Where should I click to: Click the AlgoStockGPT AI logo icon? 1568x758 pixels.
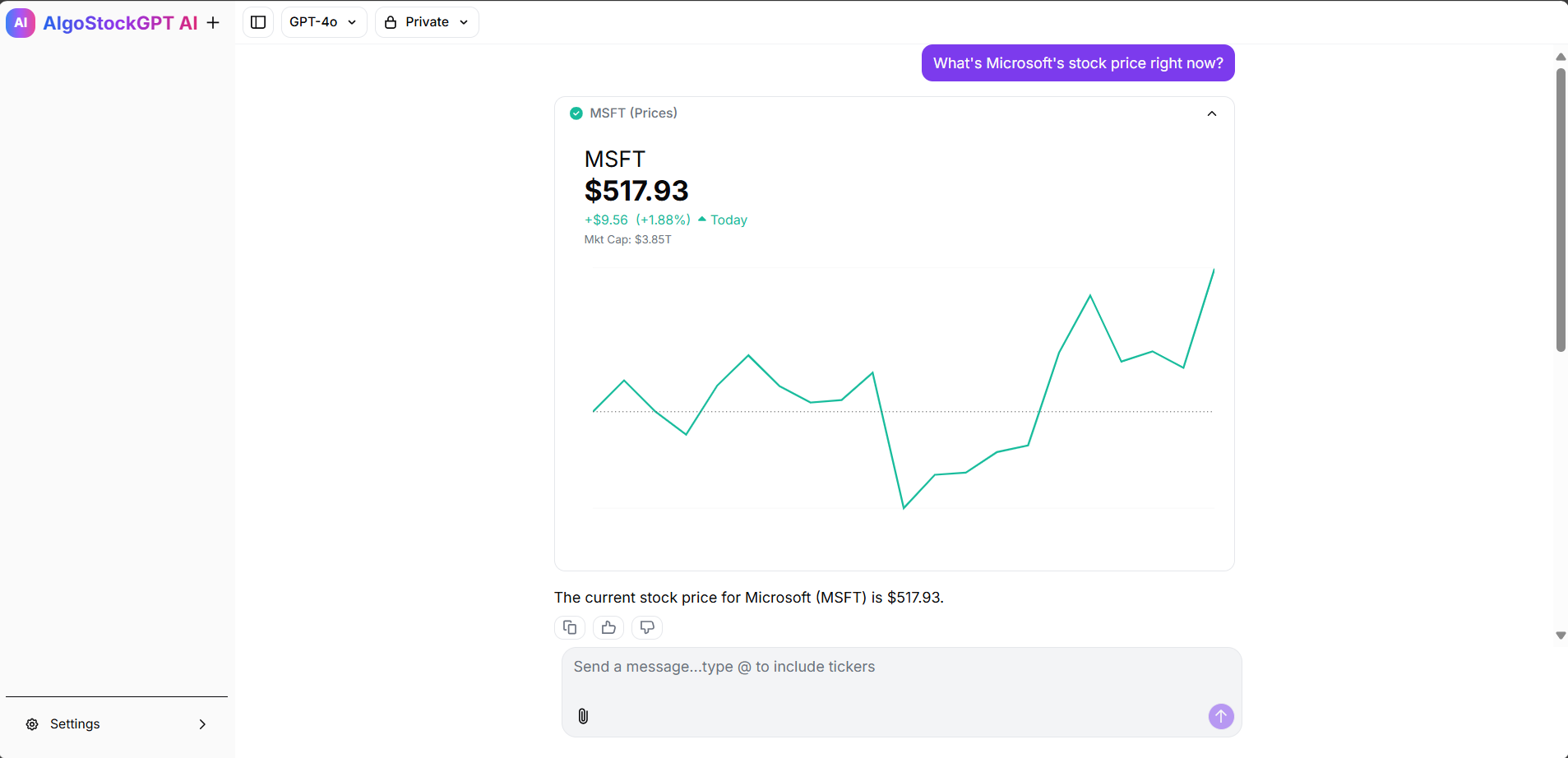coord(21,23)
